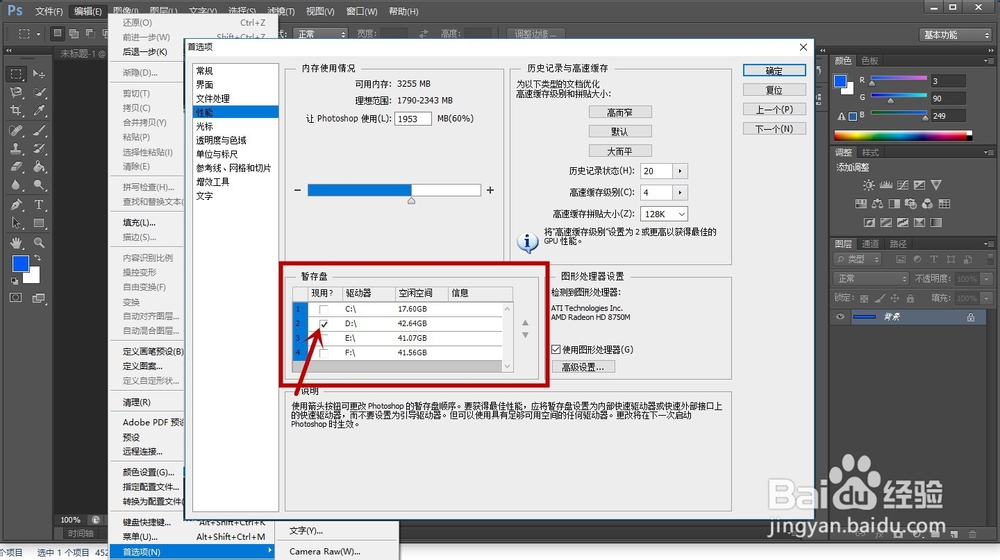1000x560 pixels.
Task: Select the Eyedropper tool
Action: pos(39,110)
